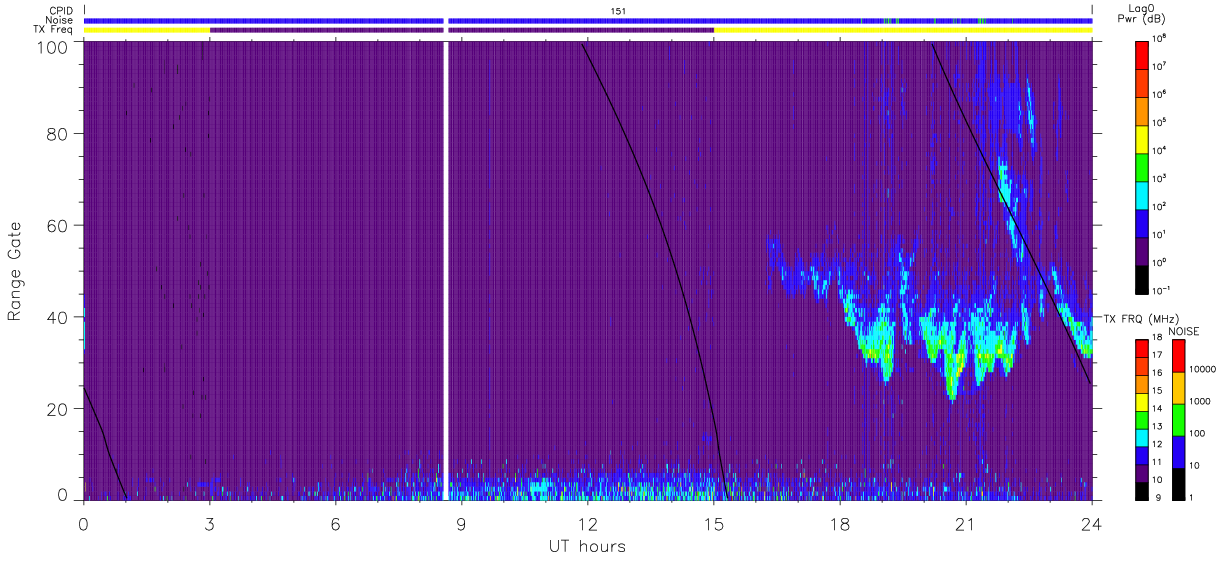The width and height of the screenshot is (1228, 567).
Task: Click the TX Freq row label
Action: click(x=54, y=29)
